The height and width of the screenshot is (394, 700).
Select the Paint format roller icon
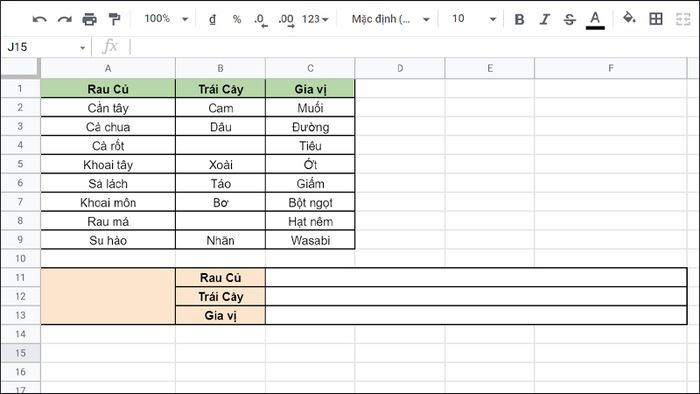click(x=114, y=19)
